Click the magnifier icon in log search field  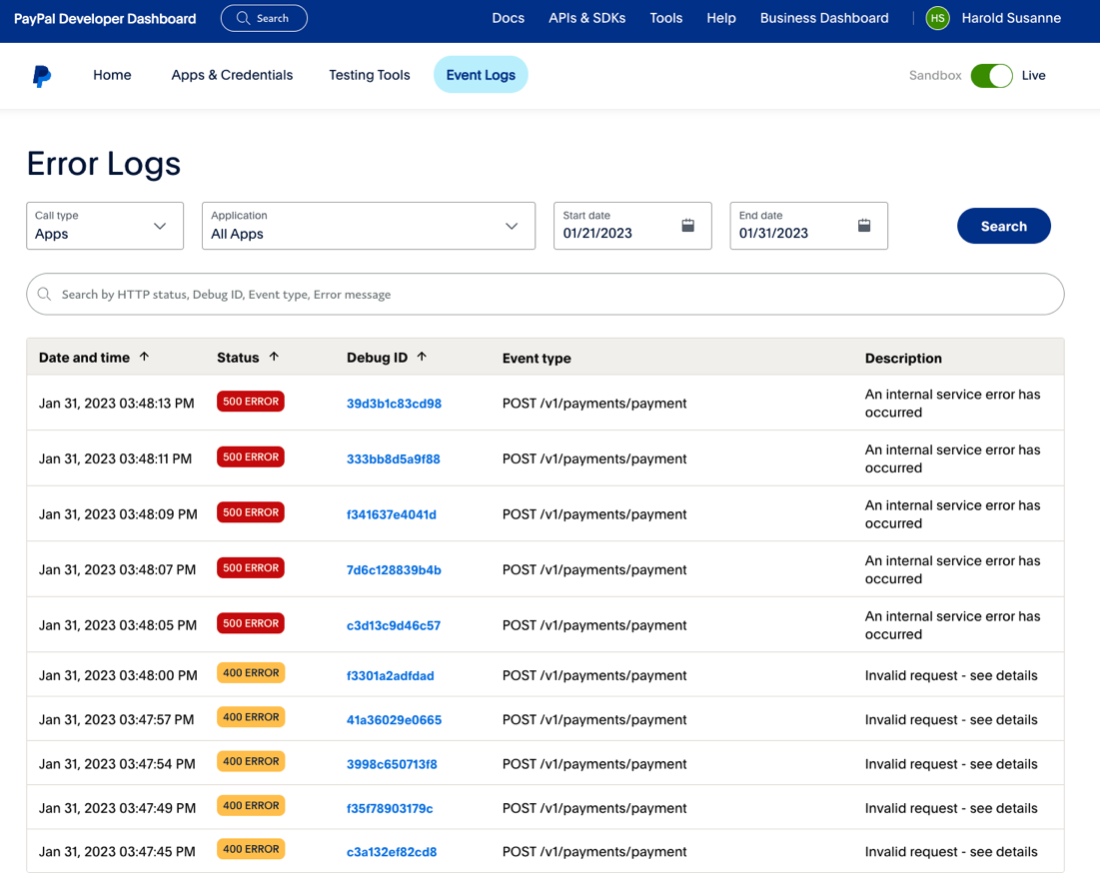[x=44, y=294]
